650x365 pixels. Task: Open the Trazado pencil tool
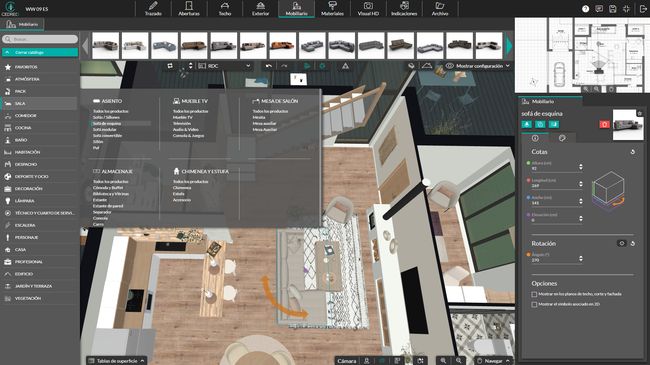(x=153, y=8)
